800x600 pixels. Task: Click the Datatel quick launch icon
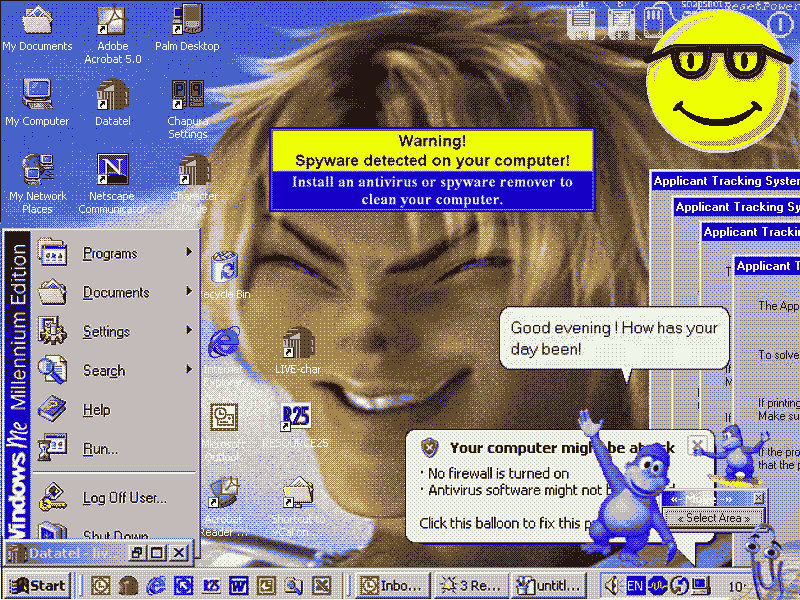pyautogui.click(x=128, y=585)
